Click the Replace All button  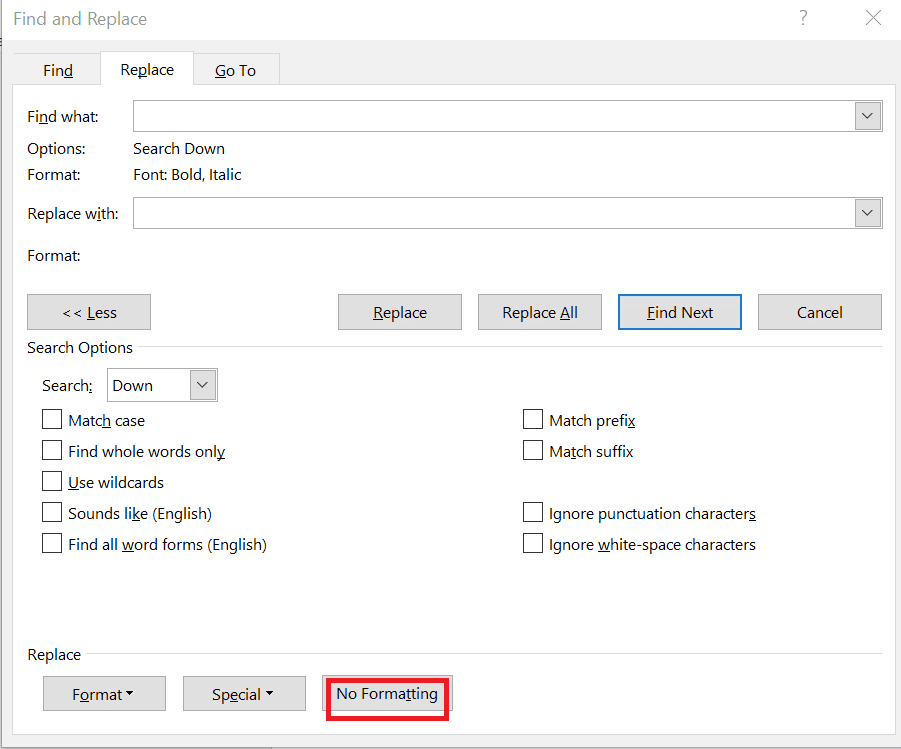tap(540, 312)
